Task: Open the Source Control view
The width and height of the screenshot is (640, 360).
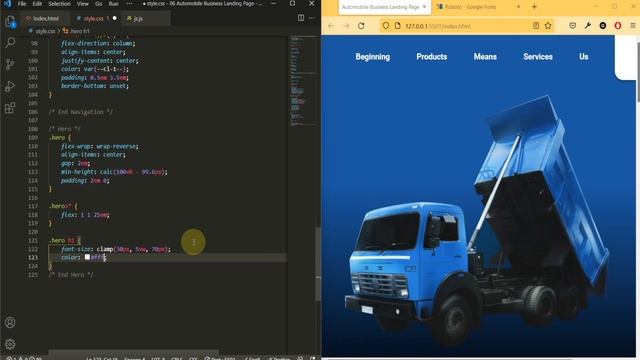Action: 10,64
